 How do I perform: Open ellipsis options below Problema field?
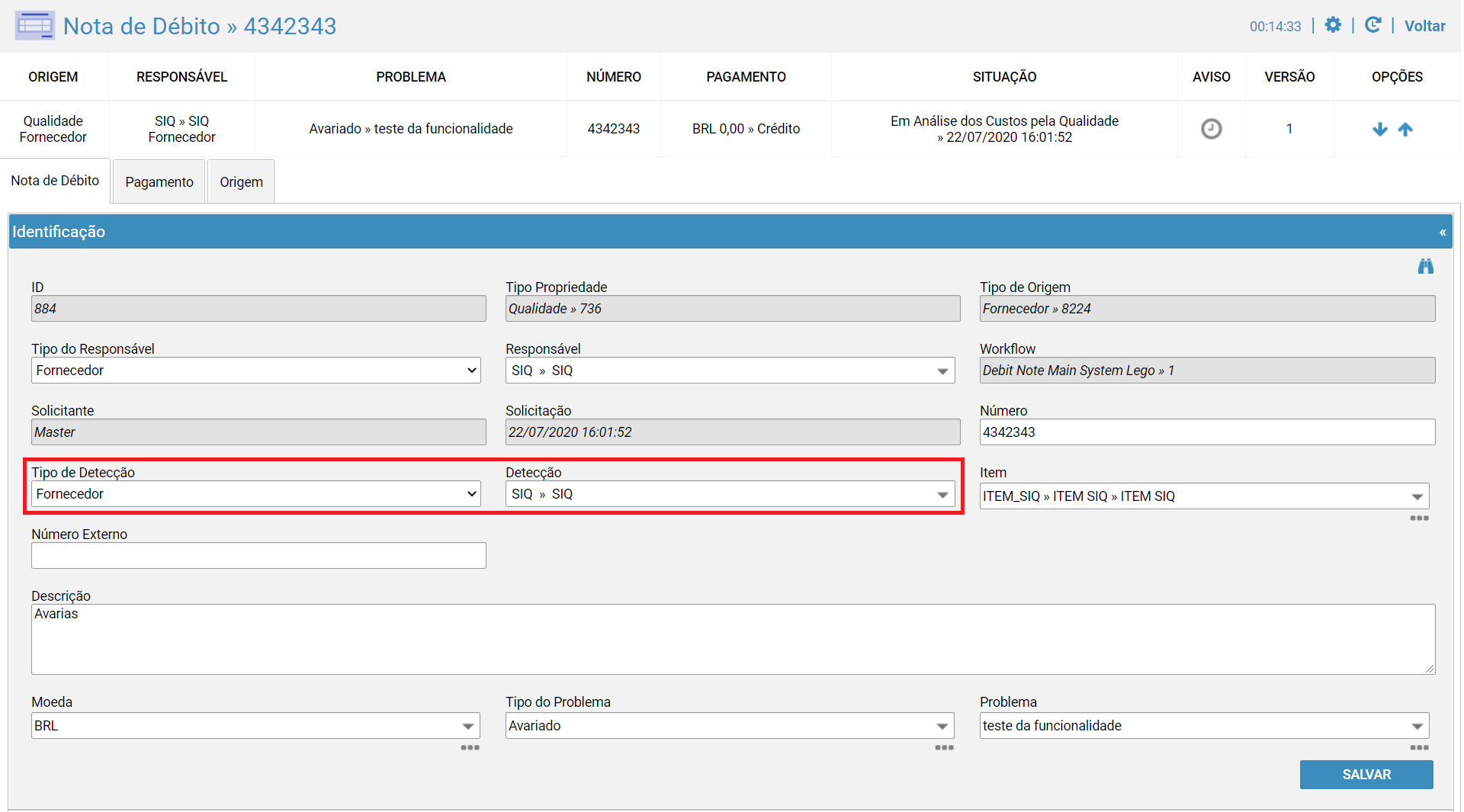tap(1419, 748)
